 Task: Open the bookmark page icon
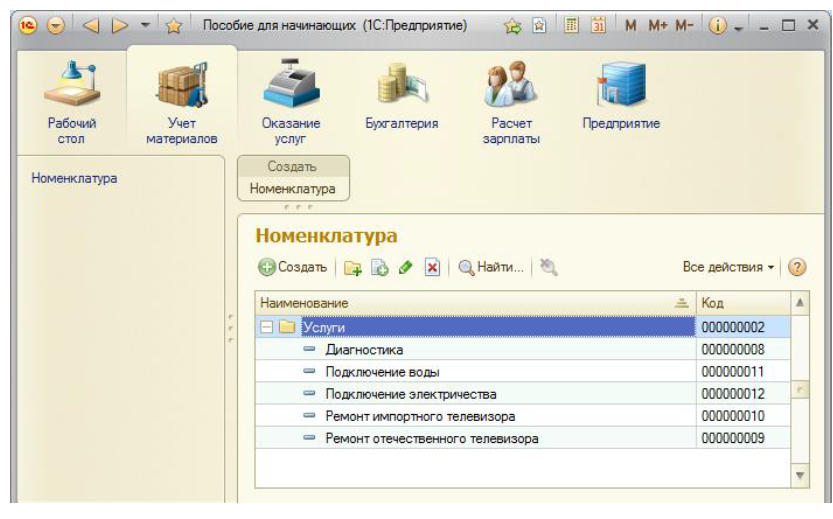click(x=539, y=25)
